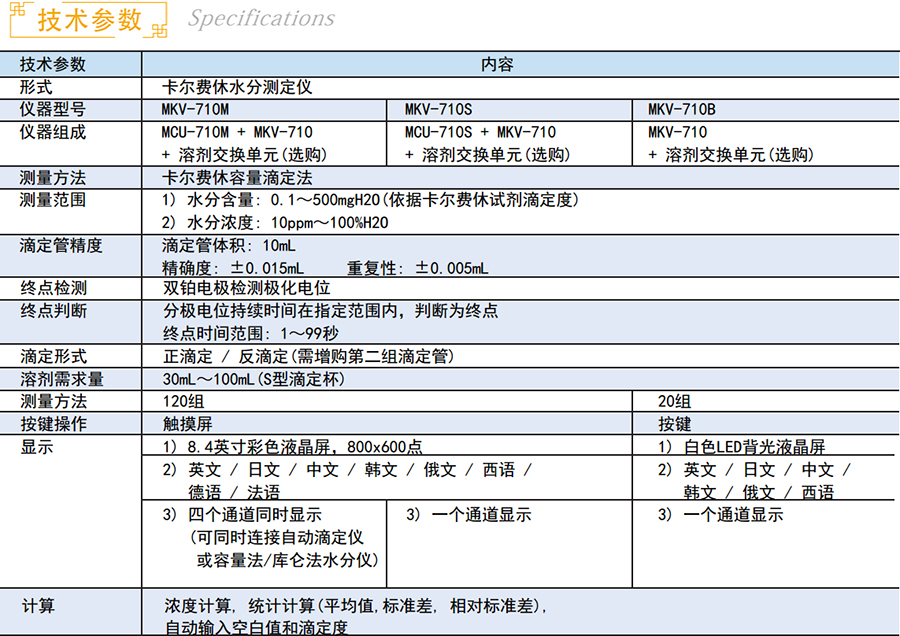Click the 卡尔费休水分测定仪 text
Viewport: 900px width, 636px height.
(x=237, y=87)
